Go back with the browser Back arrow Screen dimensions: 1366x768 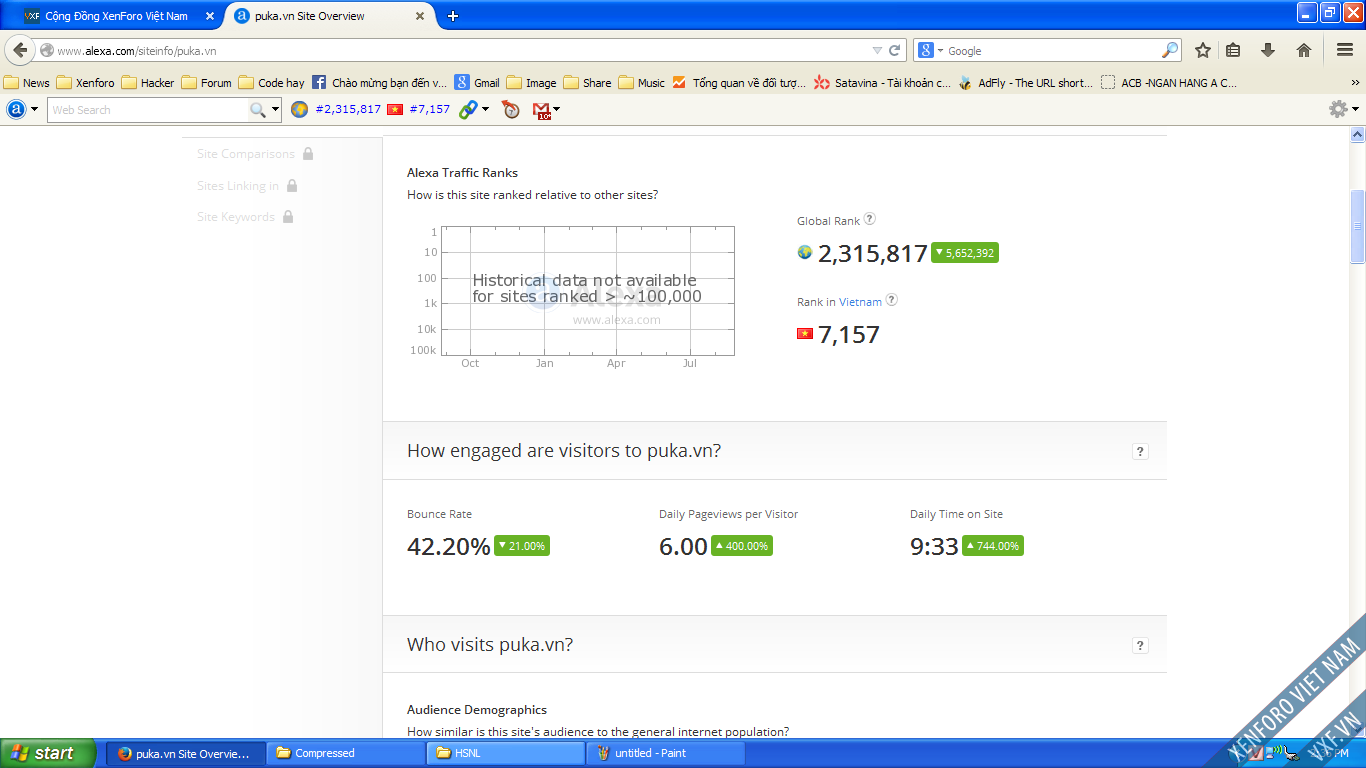tap(20, 50)
